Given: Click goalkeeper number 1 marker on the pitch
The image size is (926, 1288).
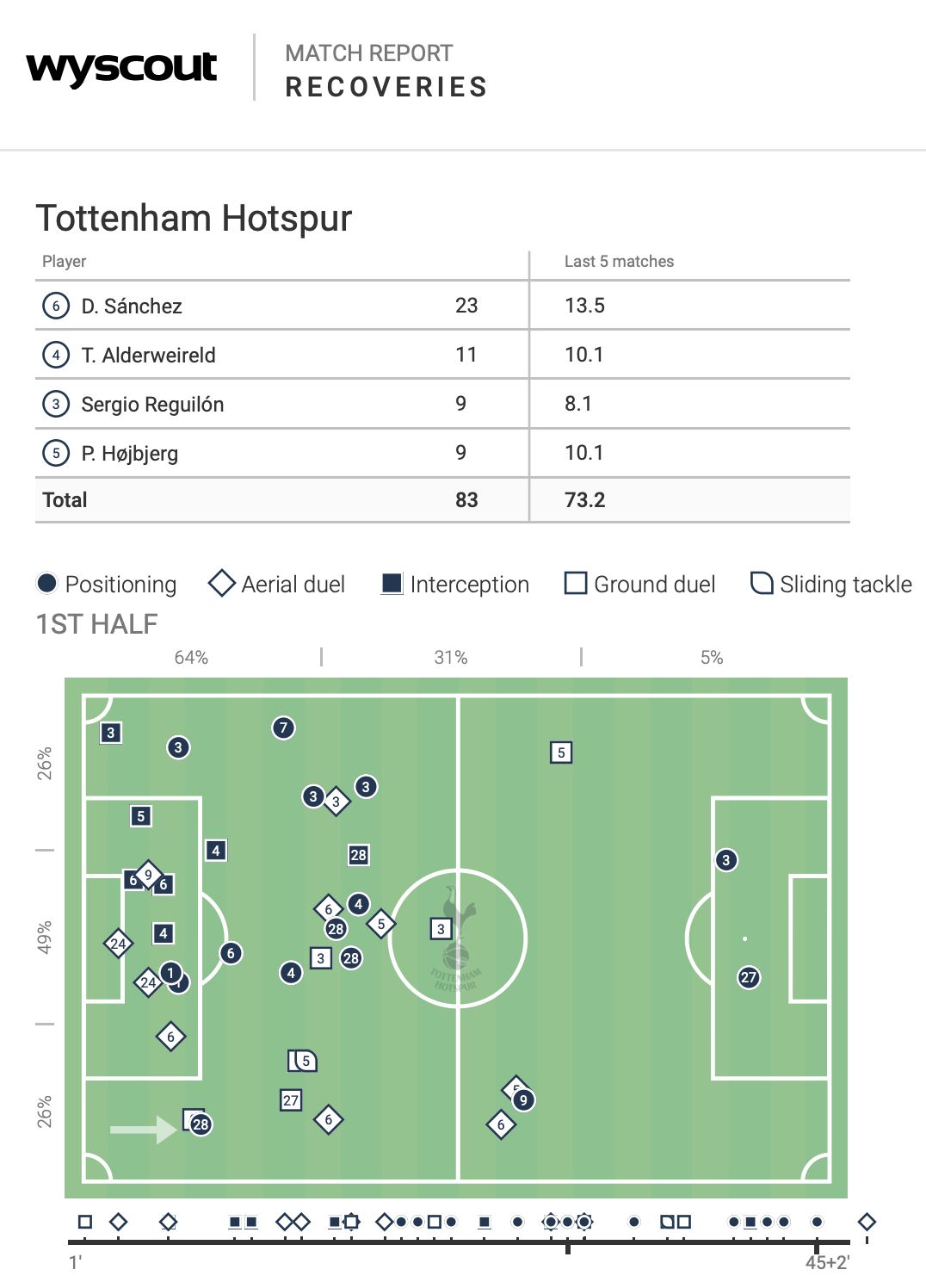Looking at the screenshot, I should click(170, 973).
